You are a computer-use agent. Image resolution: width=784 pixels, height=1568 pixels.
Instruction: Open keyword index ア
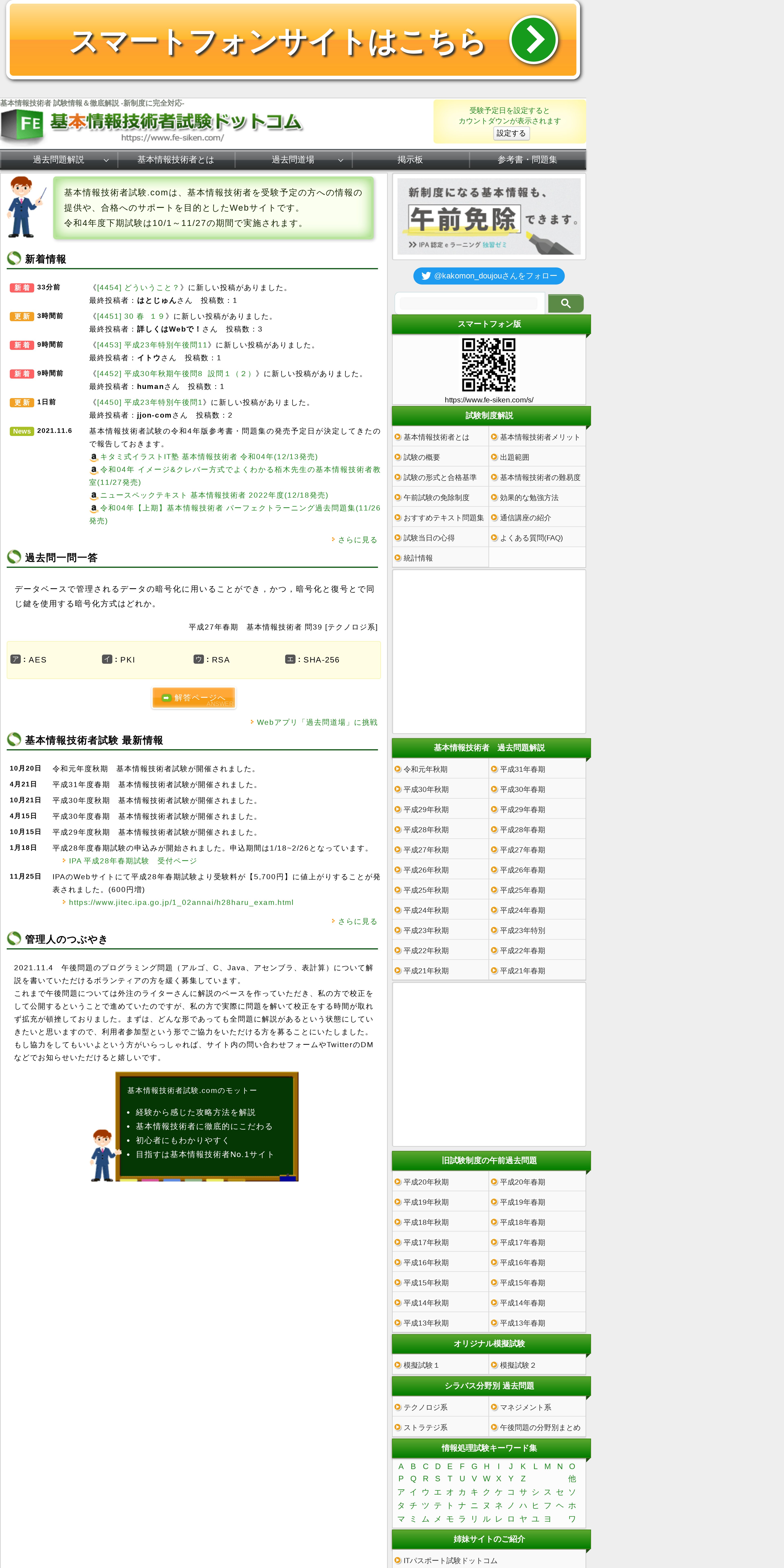(401, 1492)
